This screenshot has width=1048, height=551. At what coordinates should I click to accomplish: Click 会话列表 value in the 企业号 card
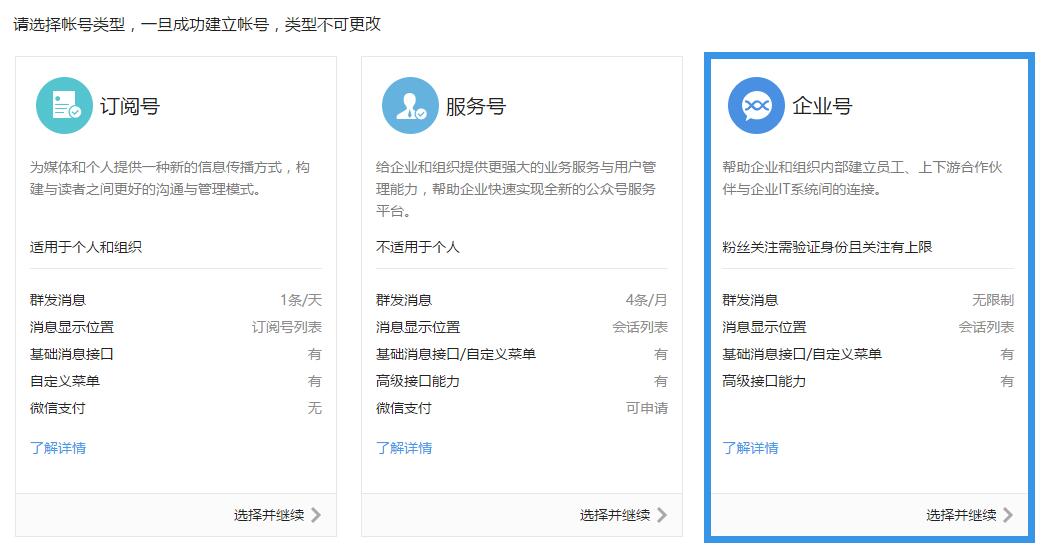tap(987, 327)
